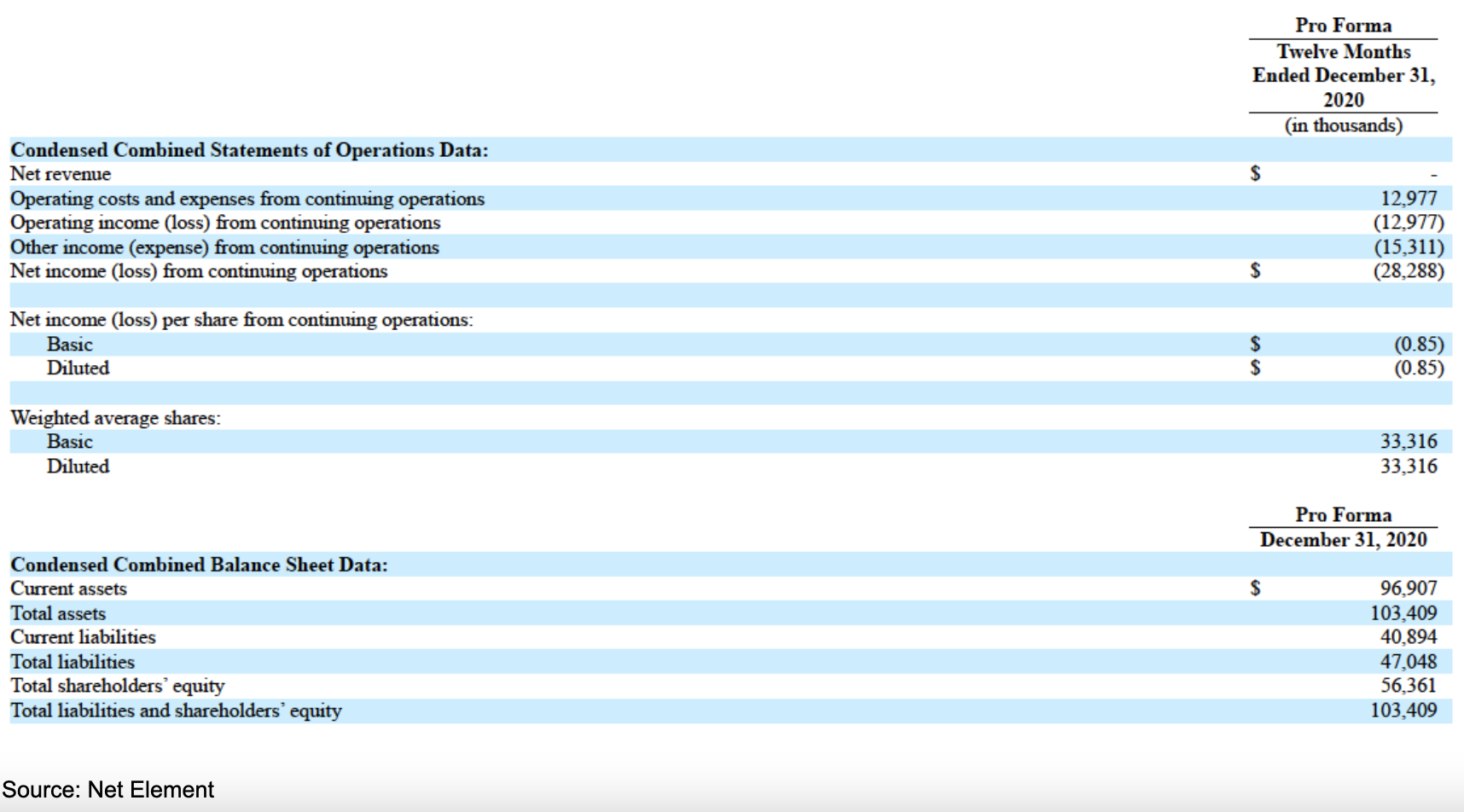Click the "December 31, 2020" balance sheet header
This screenshot has height=812, width=1464.
tap(1343, 540)
